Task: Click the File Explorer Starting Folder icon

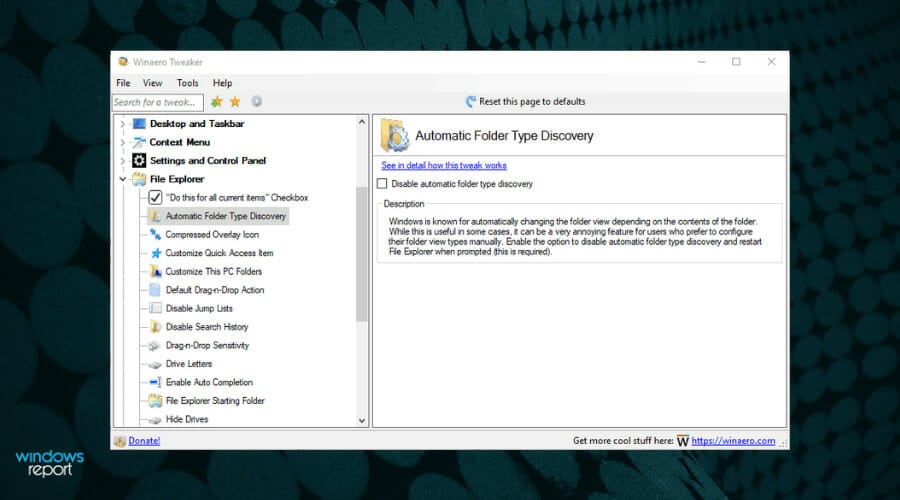Action: [x=155, y=401]
